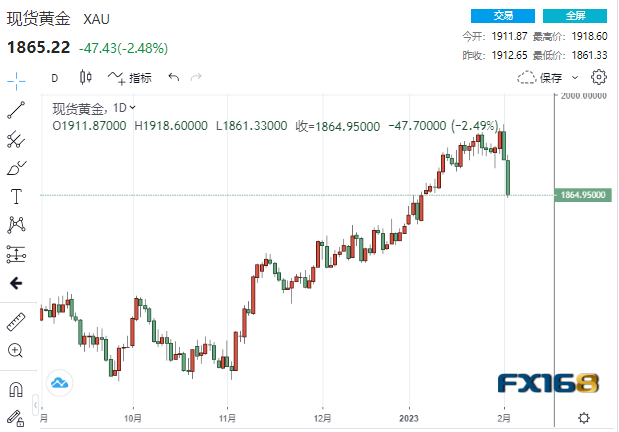Click the 全屏 fullscreen button

575,16
